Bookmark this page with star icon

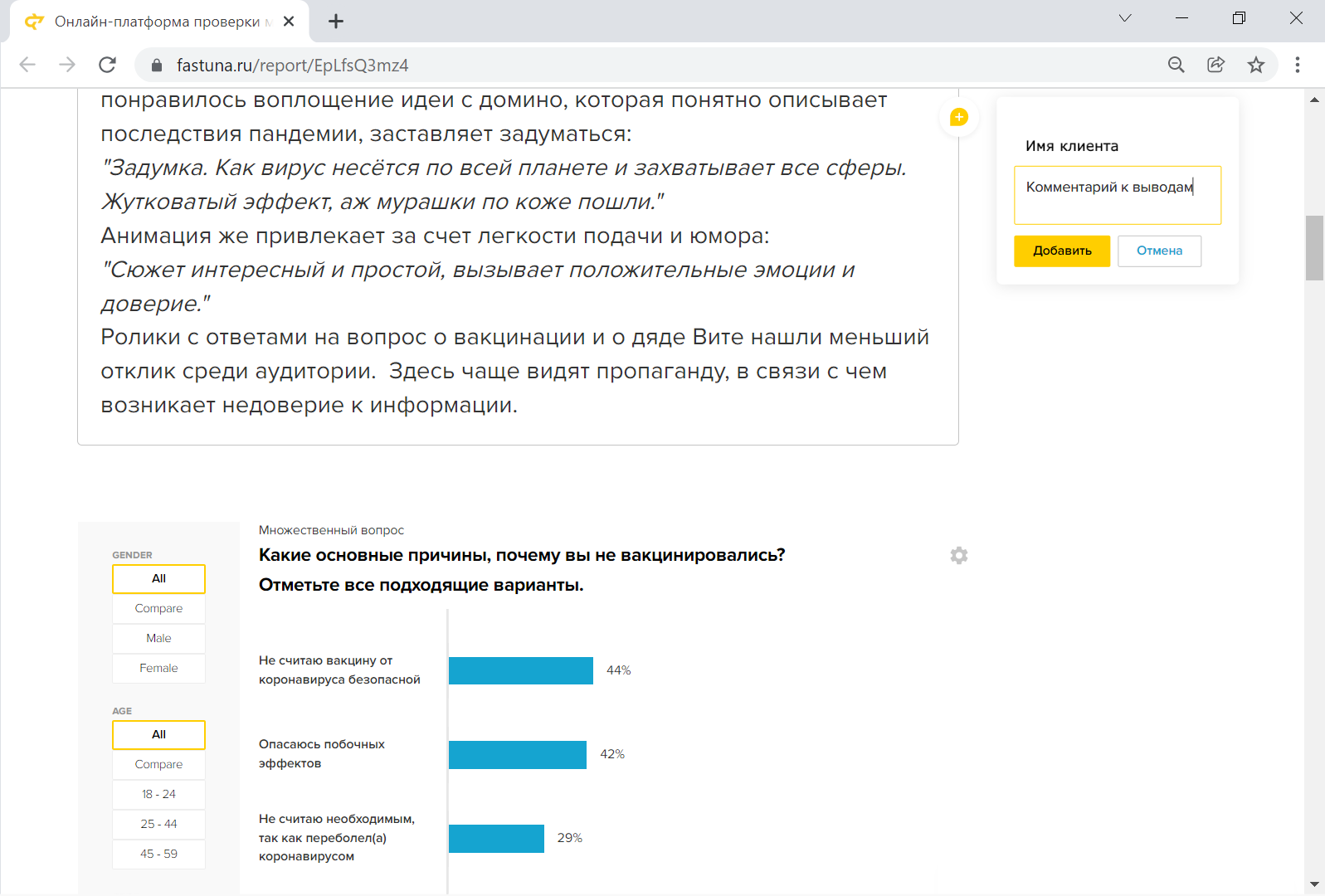[1256, 65]
